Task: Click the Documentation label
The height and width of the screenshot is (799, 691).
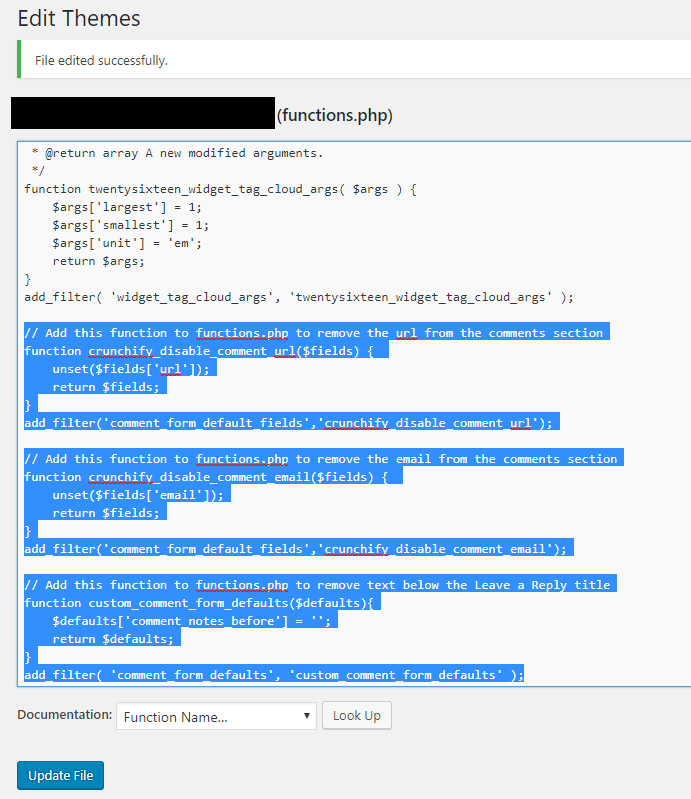Action: tap(64, 715)
